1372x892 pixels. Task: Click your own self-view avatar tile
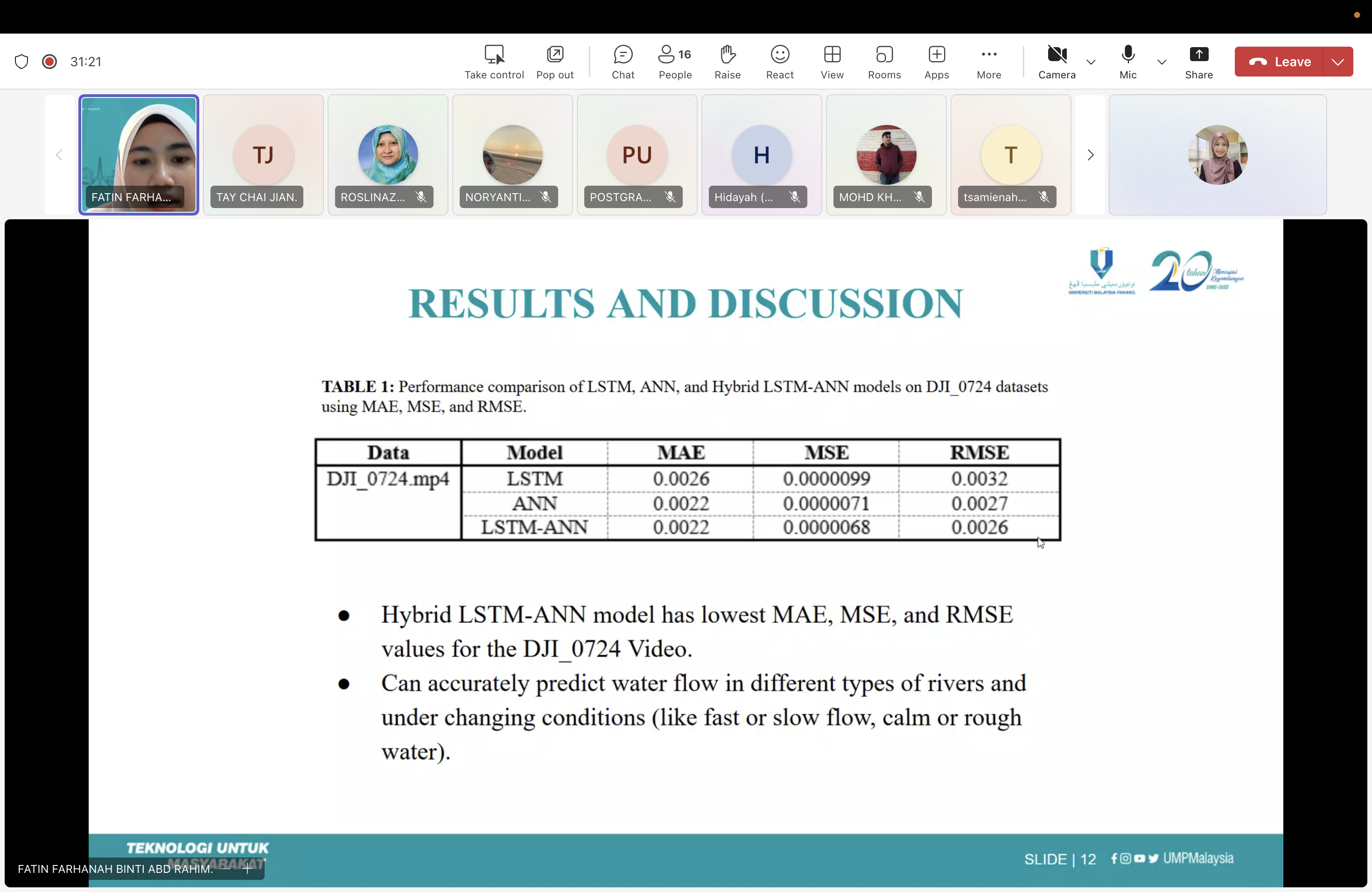(1218, 155)
